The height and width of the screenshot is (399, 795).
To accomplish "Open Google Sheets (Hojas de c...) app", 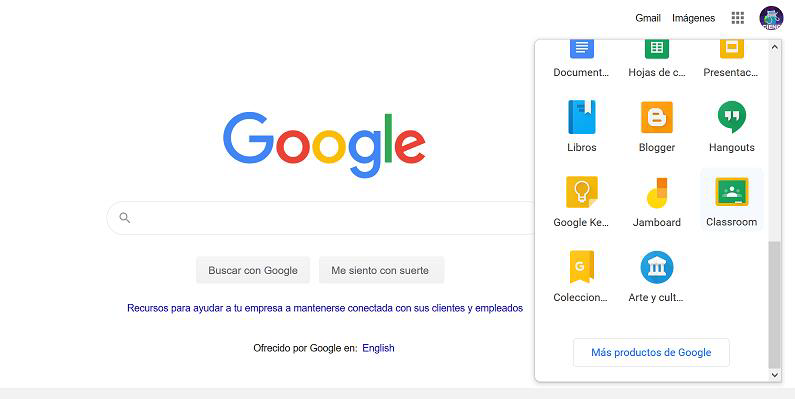I will tap(657, 59).
